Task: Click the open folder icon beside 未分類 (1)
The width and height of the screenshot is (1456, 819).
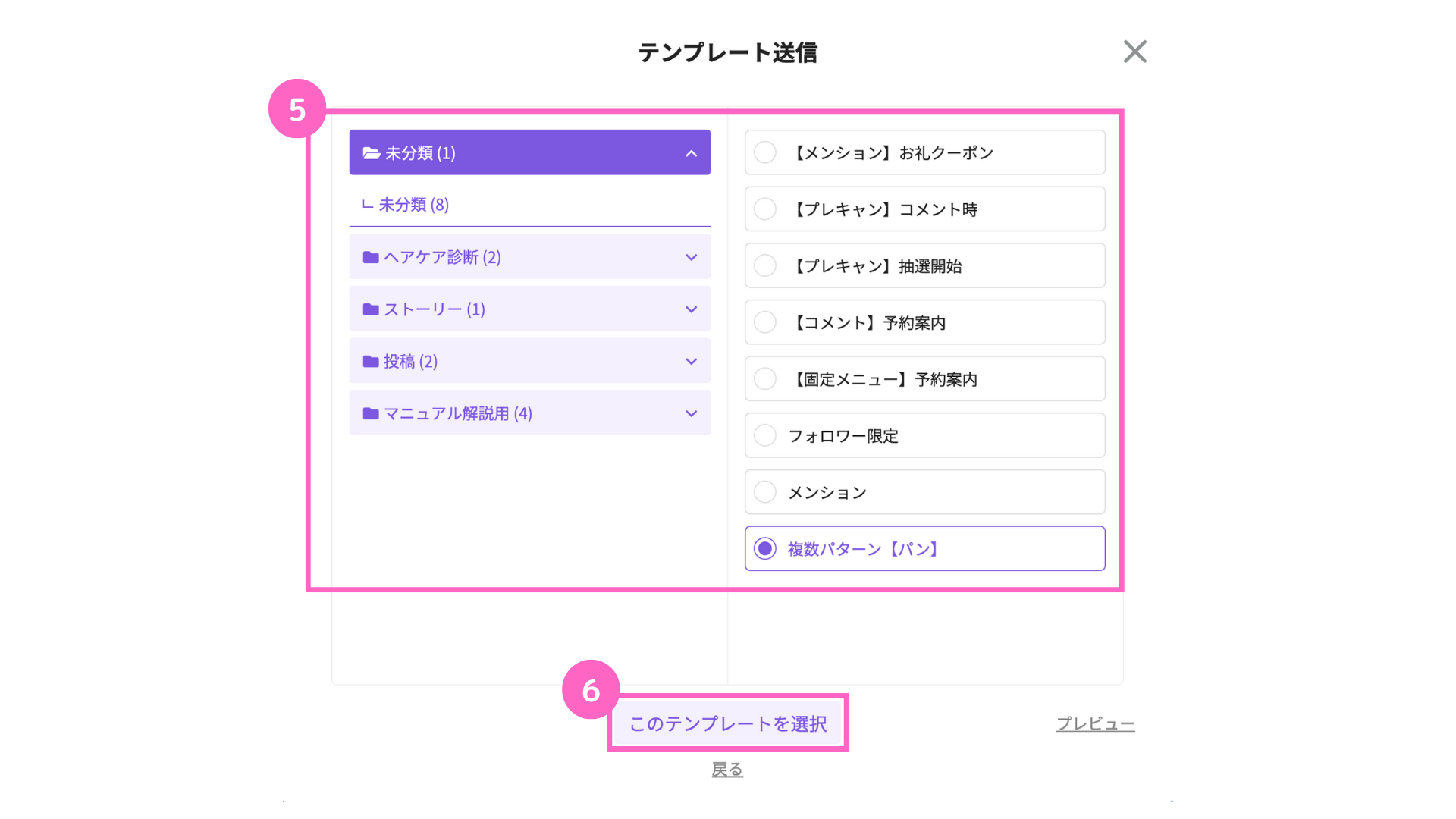Action: pyautogui.click(x=371, y=153)
